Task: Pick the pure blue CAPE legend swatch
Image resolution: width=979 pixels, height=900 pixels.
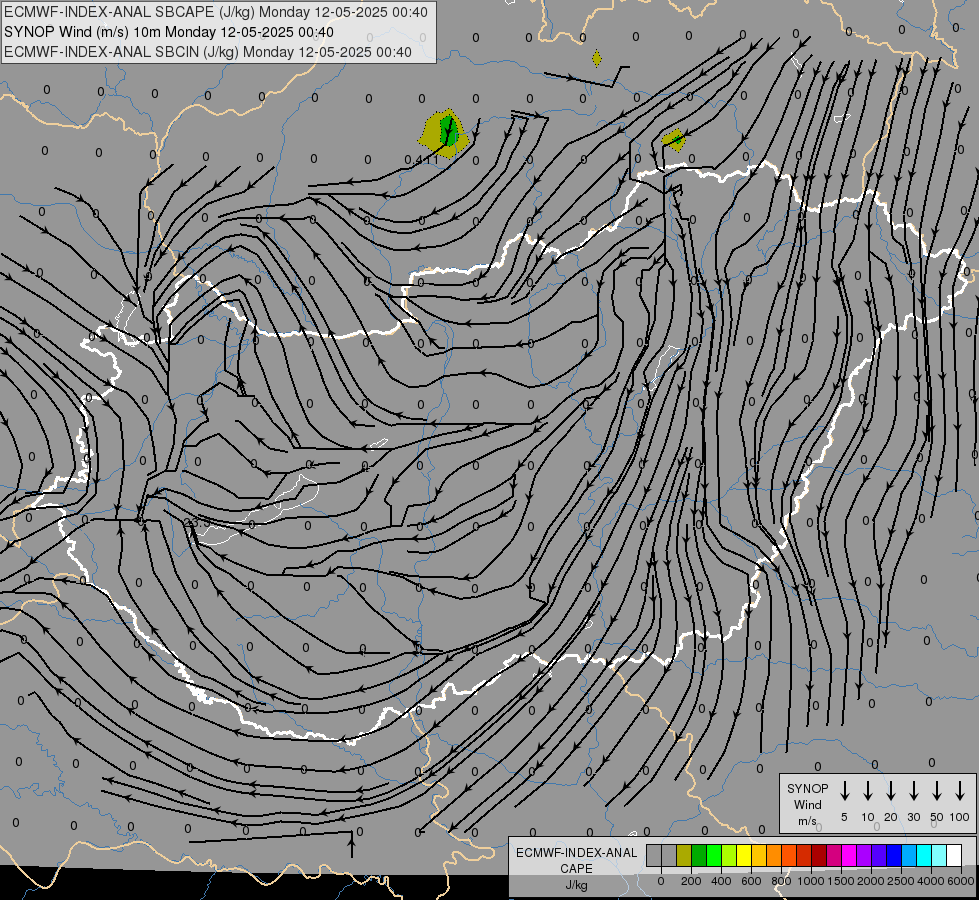Action: tap(893, 855)
